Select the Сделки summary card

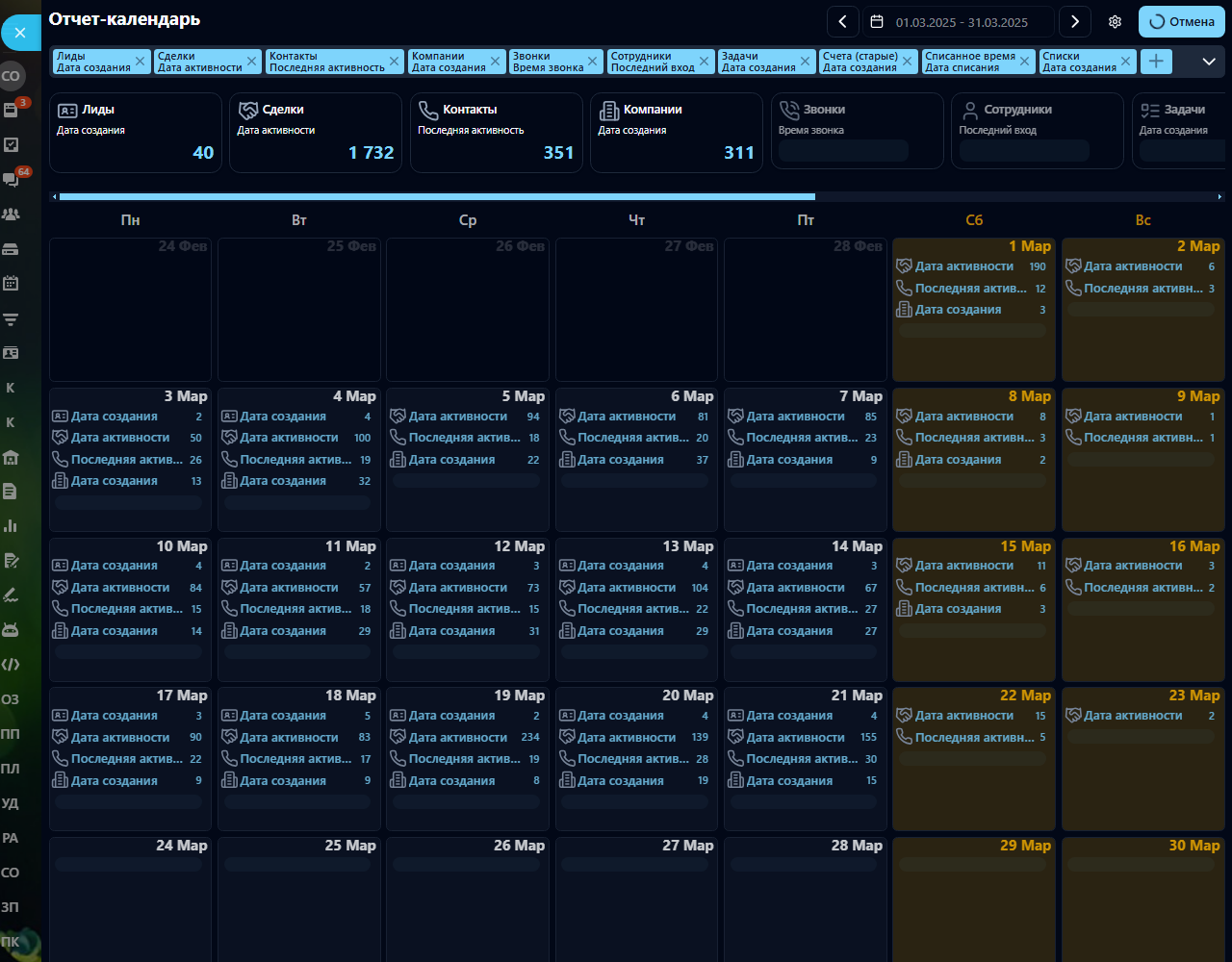(x=316, y=133)
